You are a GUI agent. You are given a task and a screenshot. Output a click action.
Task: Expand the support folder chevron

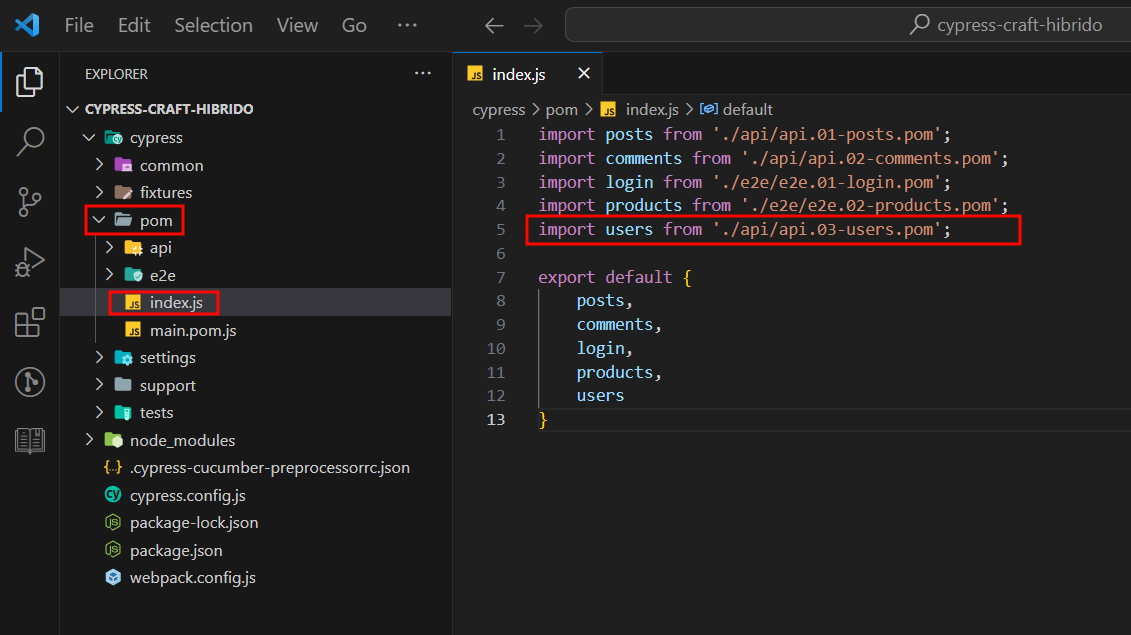click(x=100, y=385)
